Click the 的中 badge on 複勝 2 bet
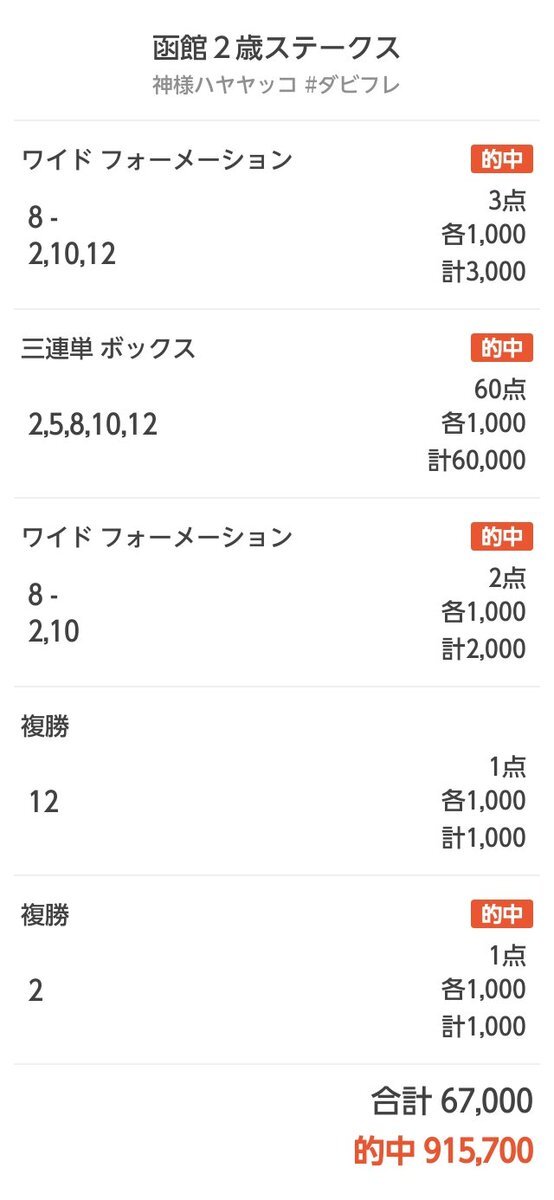 [x=502, y=914]
